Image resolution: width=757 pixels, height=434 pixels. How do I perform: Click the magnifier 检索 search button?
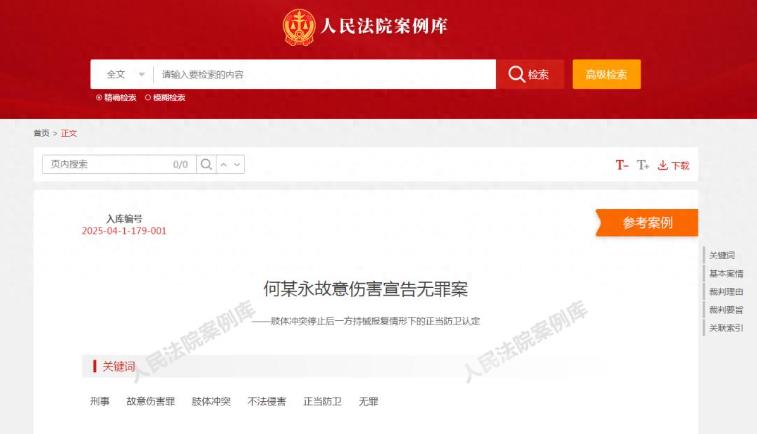[x=530, y=74]
